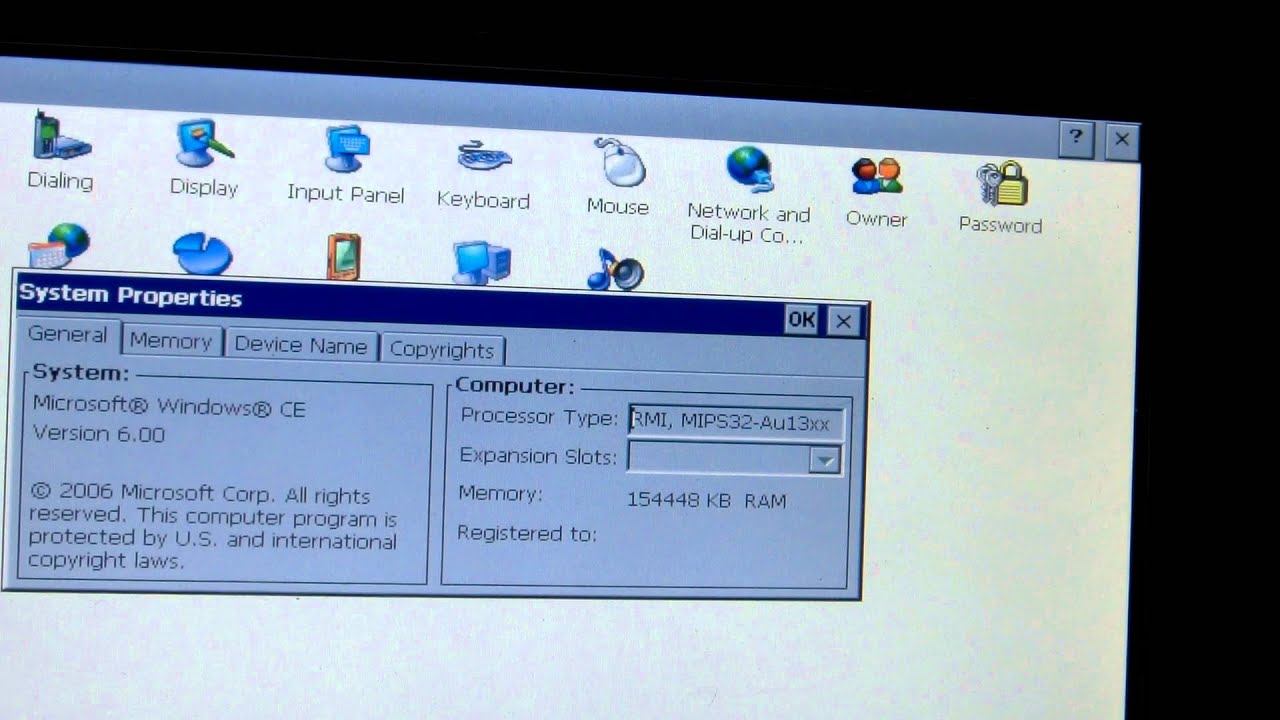
Task: Click the globe and calendar icon below Dialing
Action: 59,245
